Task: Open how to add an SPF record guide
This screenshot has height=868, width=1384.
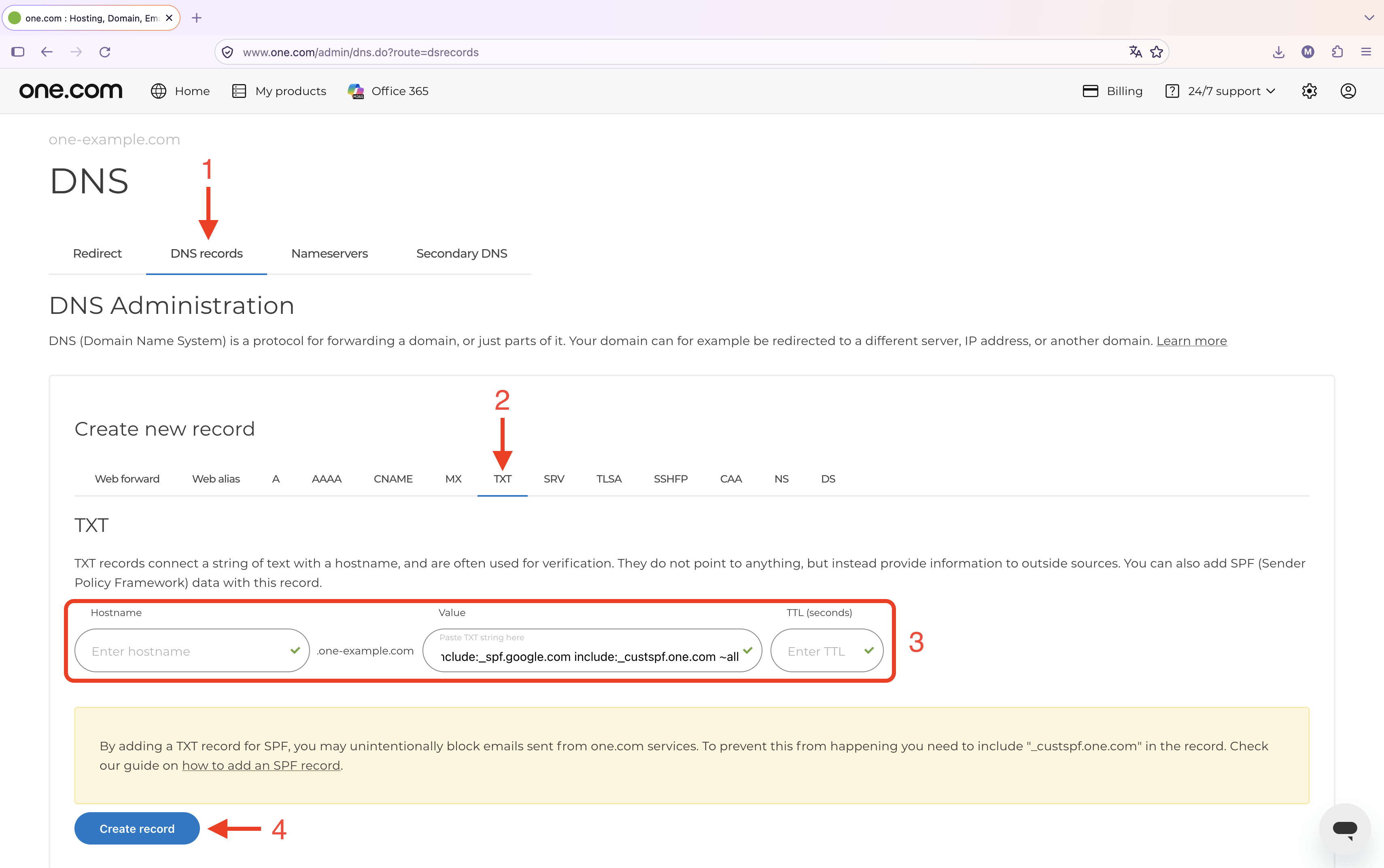Action: click(261, 766)
